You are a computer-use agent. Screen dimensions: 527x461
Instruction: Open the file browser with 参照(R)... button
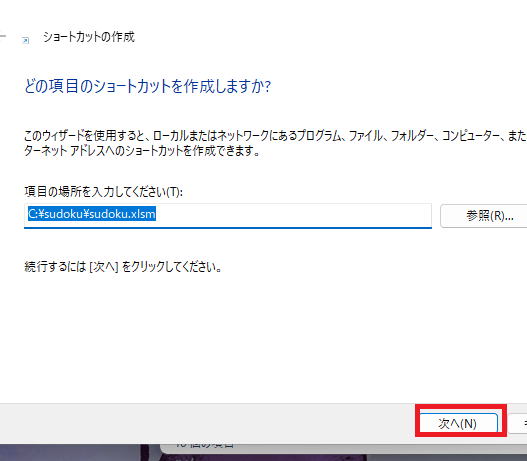pos(484,216)
